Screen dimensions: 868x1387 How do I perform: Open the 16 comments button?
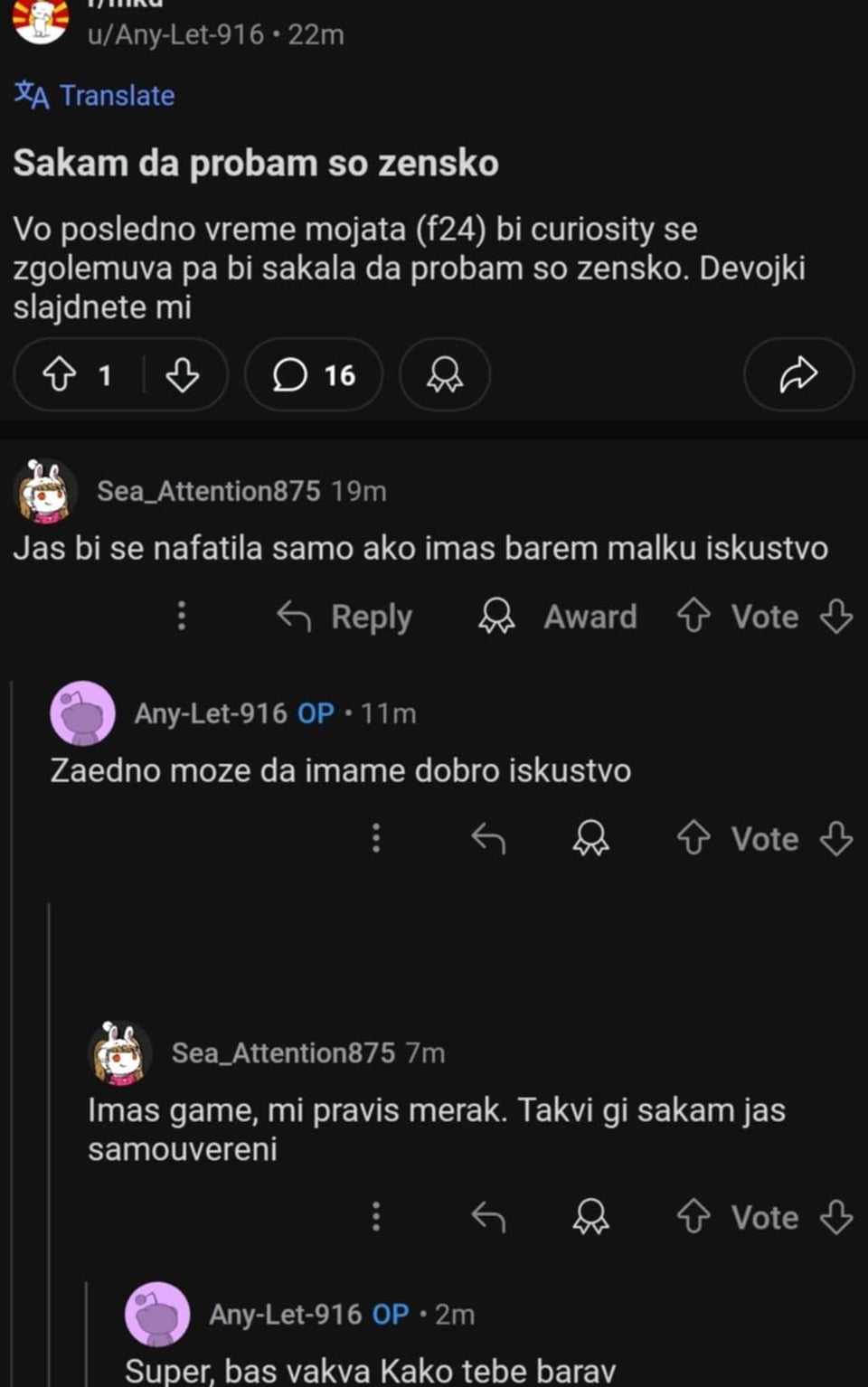(x=314, y=374)
